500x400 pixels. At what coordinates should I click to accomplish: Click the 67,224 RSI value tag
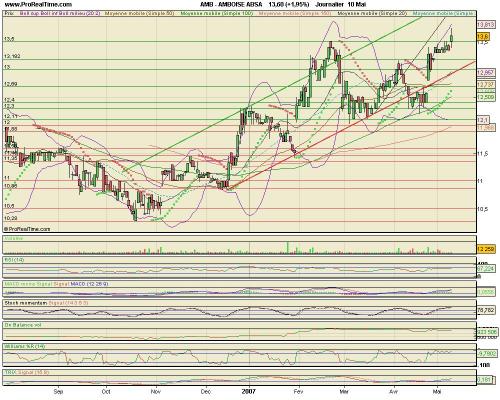tap(486, 269)
